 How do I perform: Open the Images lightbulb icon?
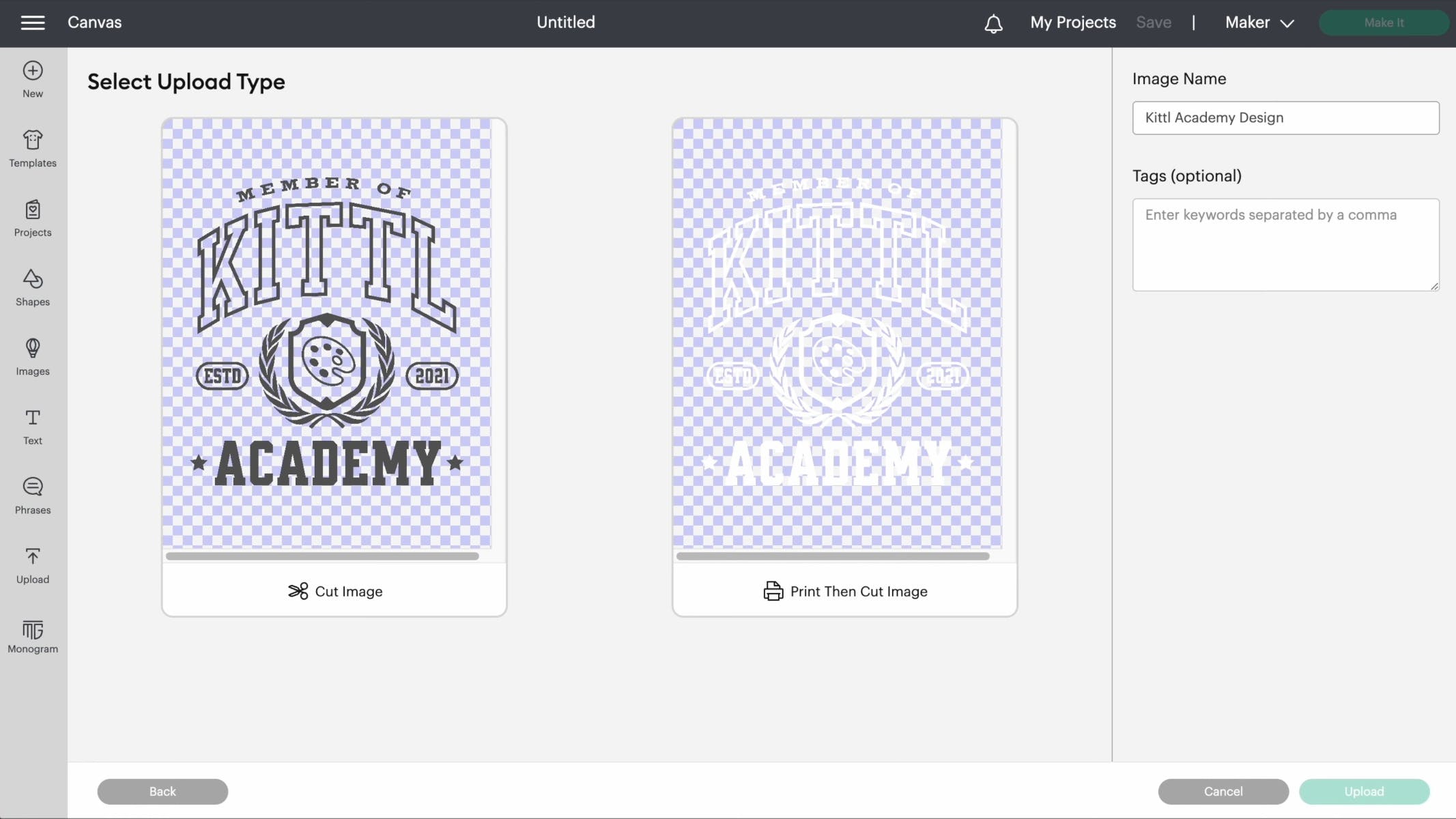click(33, 349)
